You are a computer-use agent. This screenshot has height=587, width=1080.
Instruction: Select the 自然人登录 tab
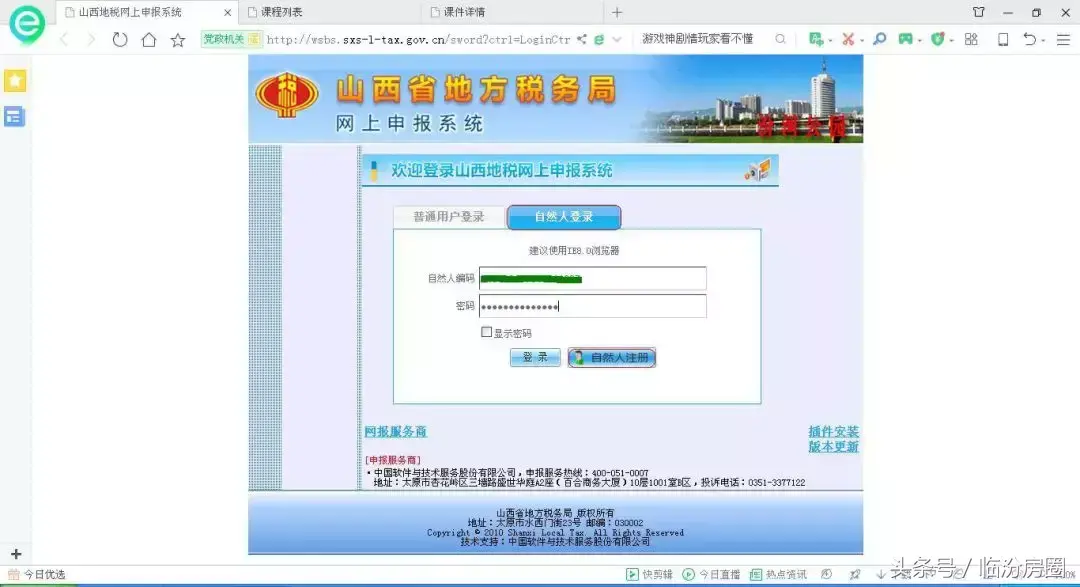click(x=564, y=216)
